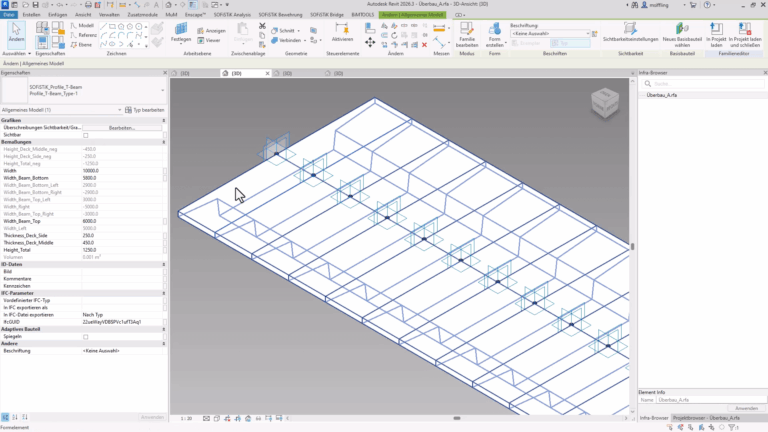Click the Rotate tool icon
Screen dimensions: 768x432
[x=394, y=35]
